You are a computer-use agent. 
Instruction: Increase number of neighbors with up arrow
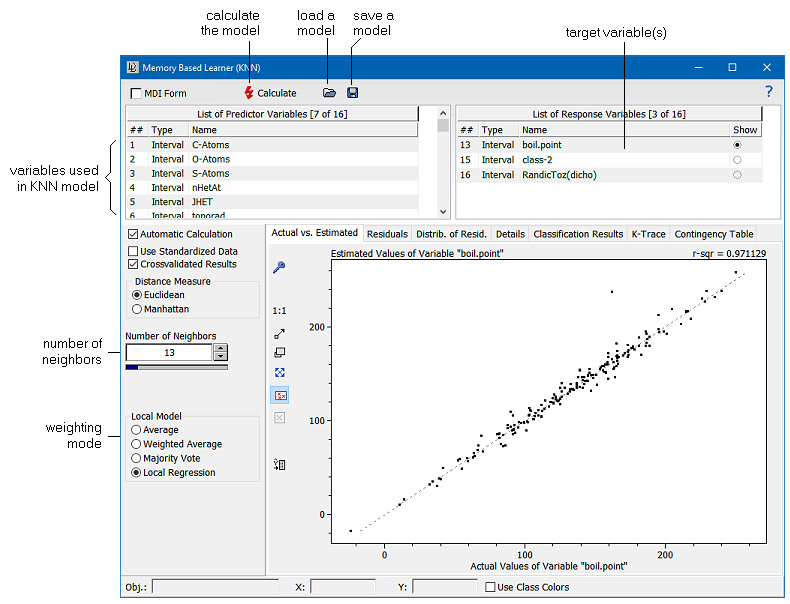pos(221,348)
